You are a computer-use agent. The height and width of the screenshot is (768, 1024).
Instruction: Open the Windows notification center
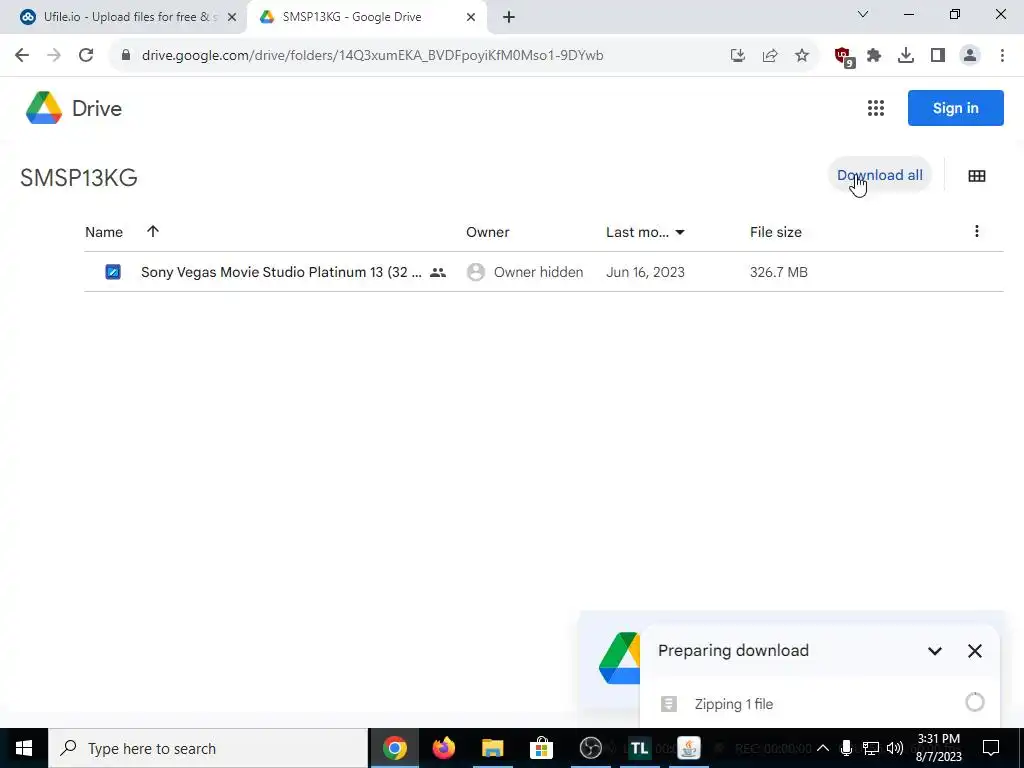[x=991, y=748]
